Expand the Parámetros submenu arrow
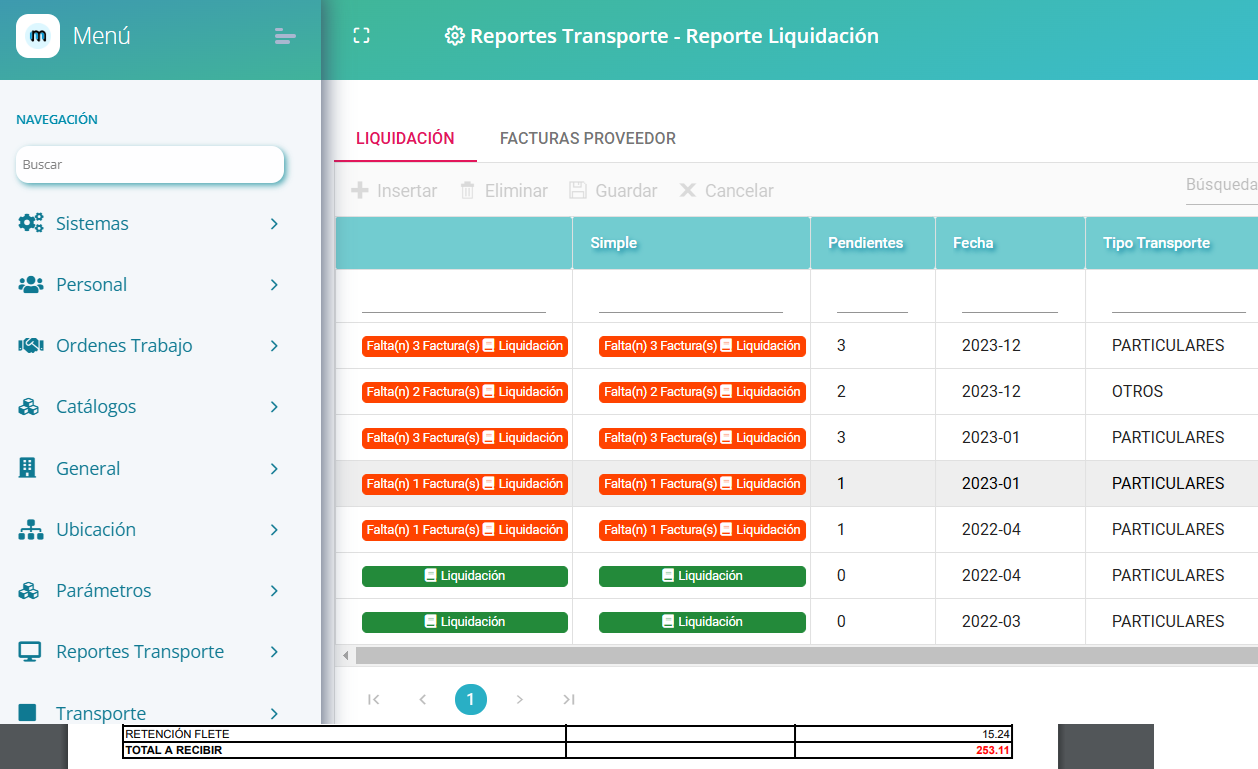This screenshot has width=1258, height=769. [x=274, y=591]
